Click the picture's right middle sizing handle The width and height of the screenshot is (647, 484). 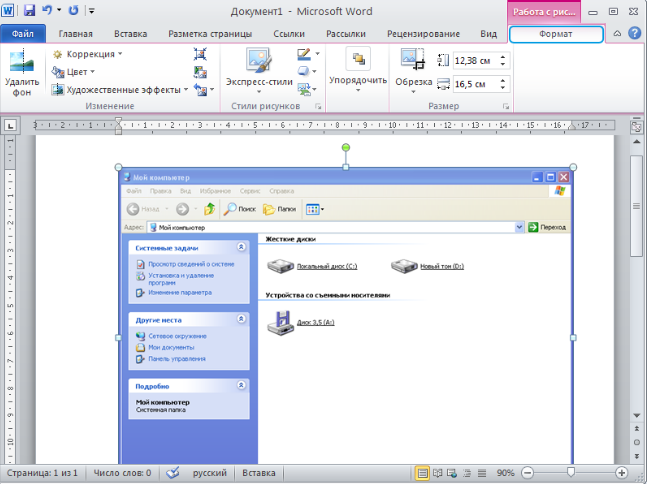pyautogui.click(x=573, y=338)
